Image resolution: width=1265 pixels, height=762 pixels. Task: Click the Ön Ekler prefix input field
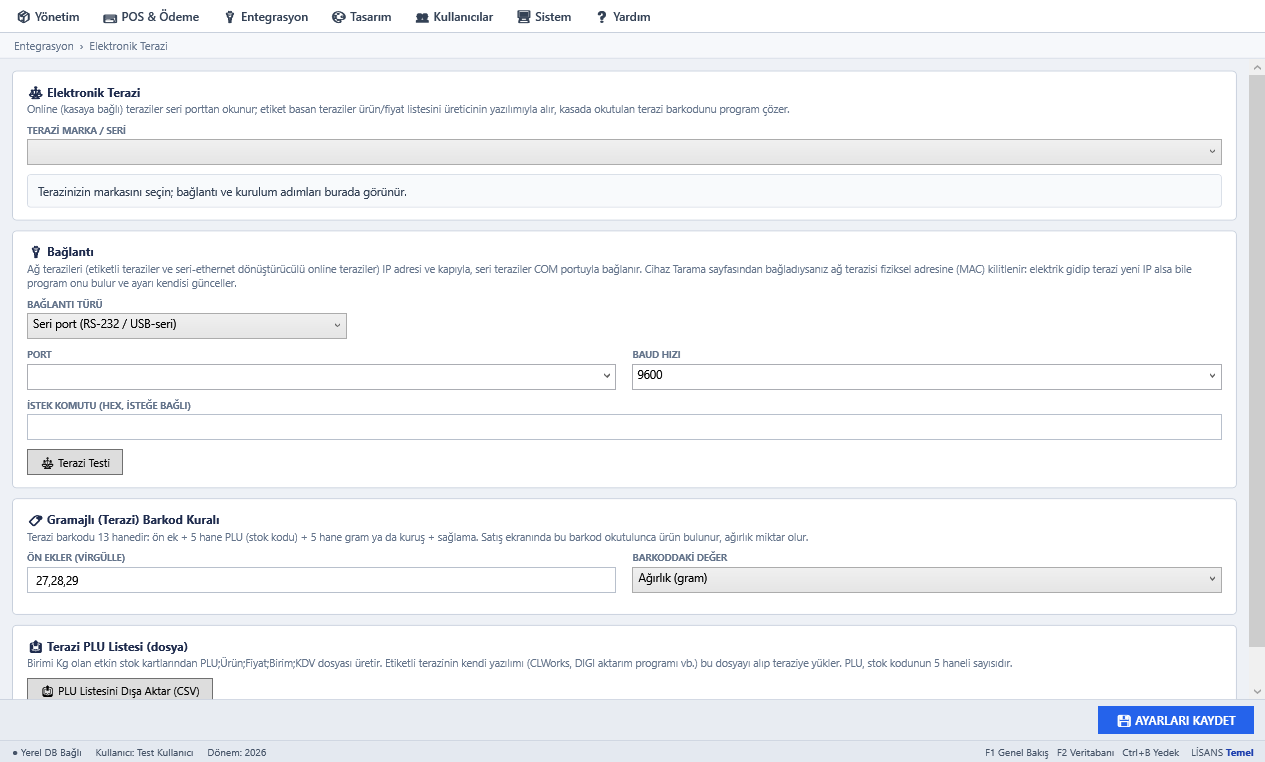click(321, 580)
